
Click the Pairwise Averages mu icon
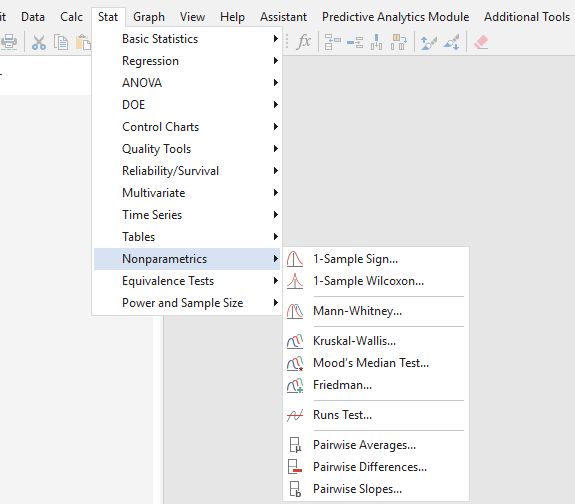pyautogui.click(x=295, y=445)
